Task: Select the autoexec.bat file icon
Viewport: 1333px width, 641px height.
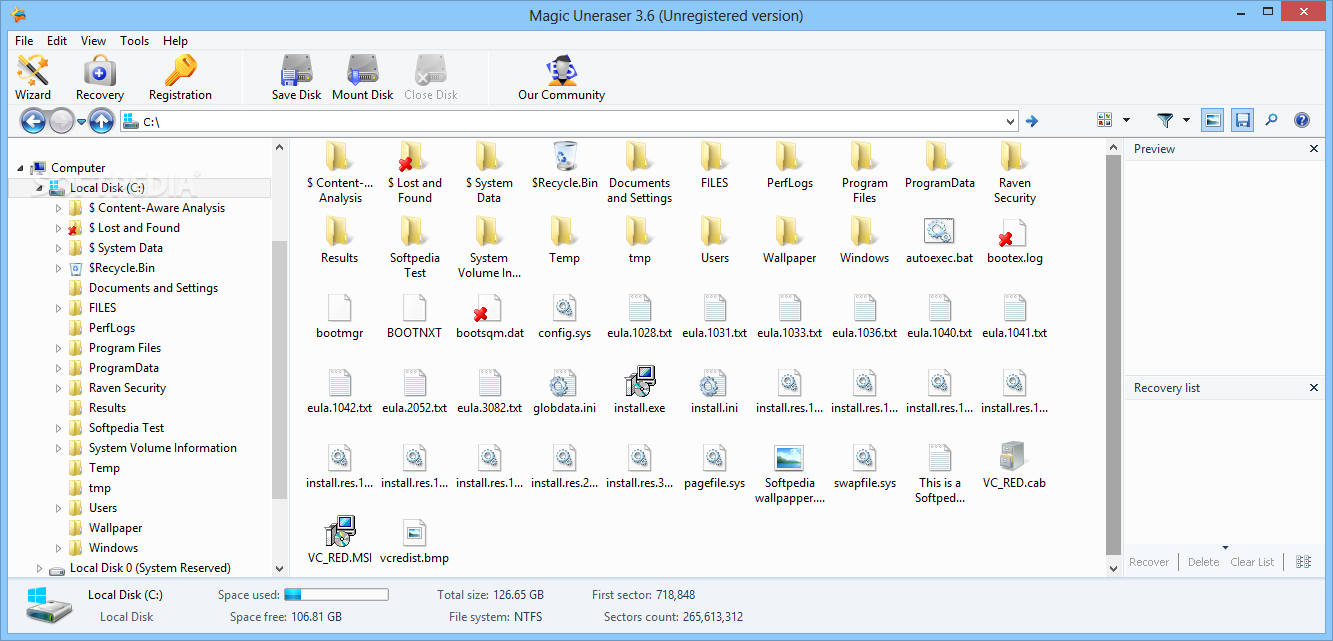Action: click(939, 232)
